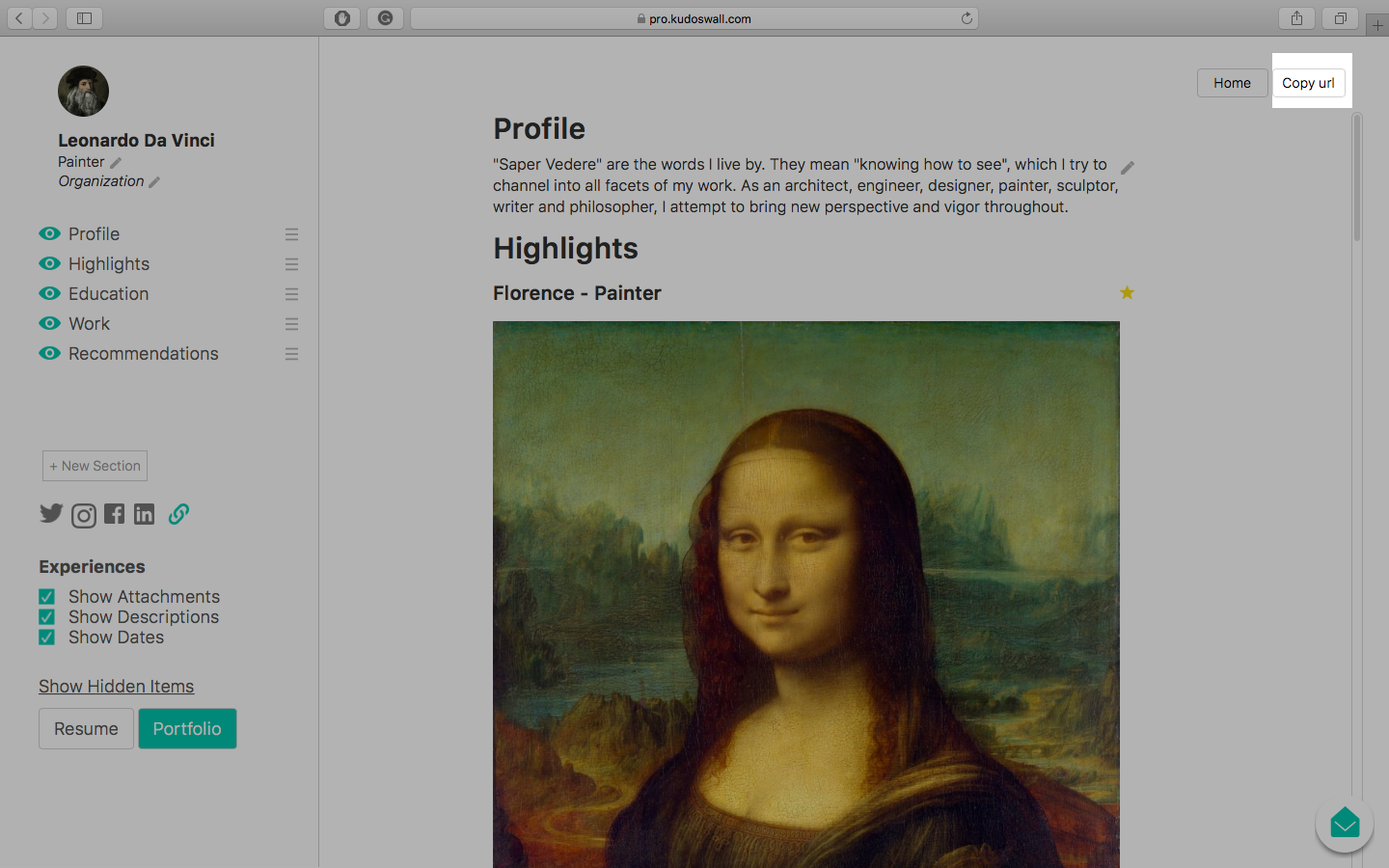The image size is (1389, 868).
Task: Open the green mail chat bubble
Action: click(1345, 824)
